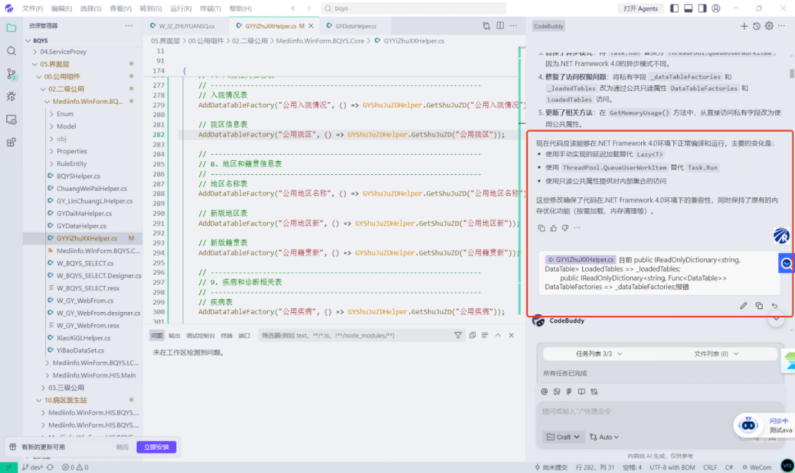
Task: Click the 打开 Agents button
Action: [x=640, y=8]
